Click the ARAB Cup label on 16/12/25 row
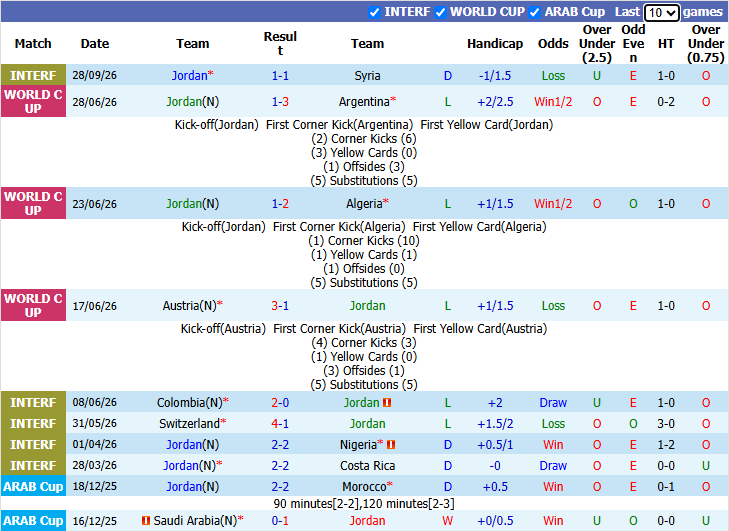The height and width of the screenshot is (531, 729). [x=33, y=521]
